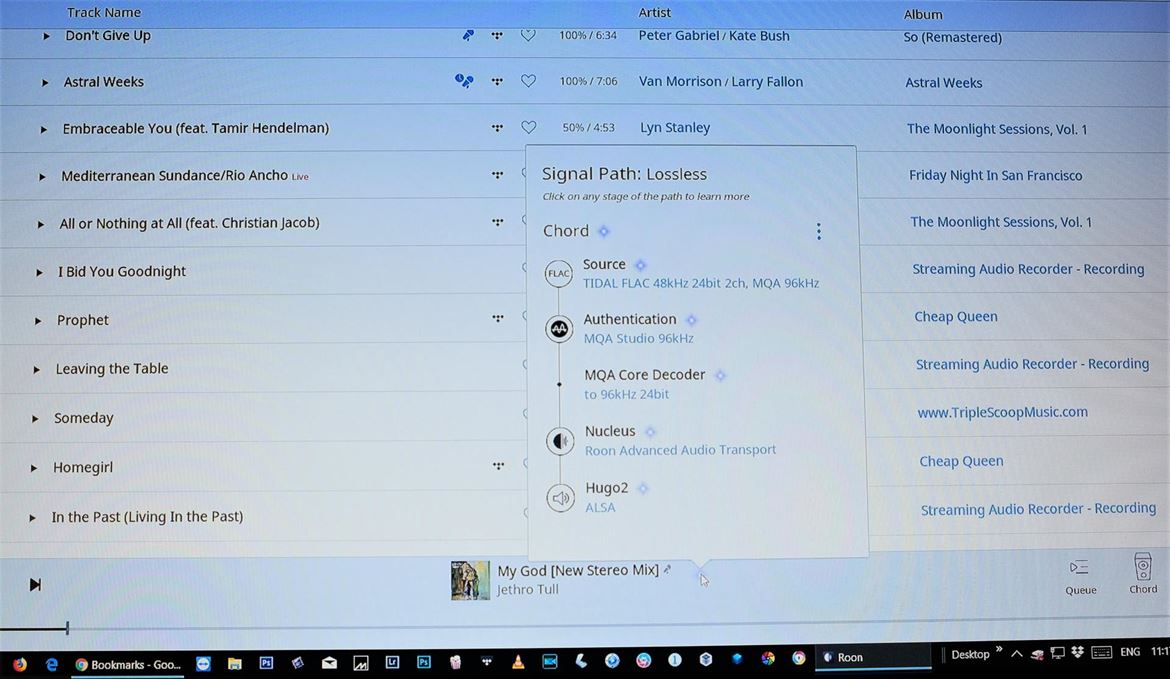The image size is (1170, 679).
Task: Play the Someday track
Action: 34,419
